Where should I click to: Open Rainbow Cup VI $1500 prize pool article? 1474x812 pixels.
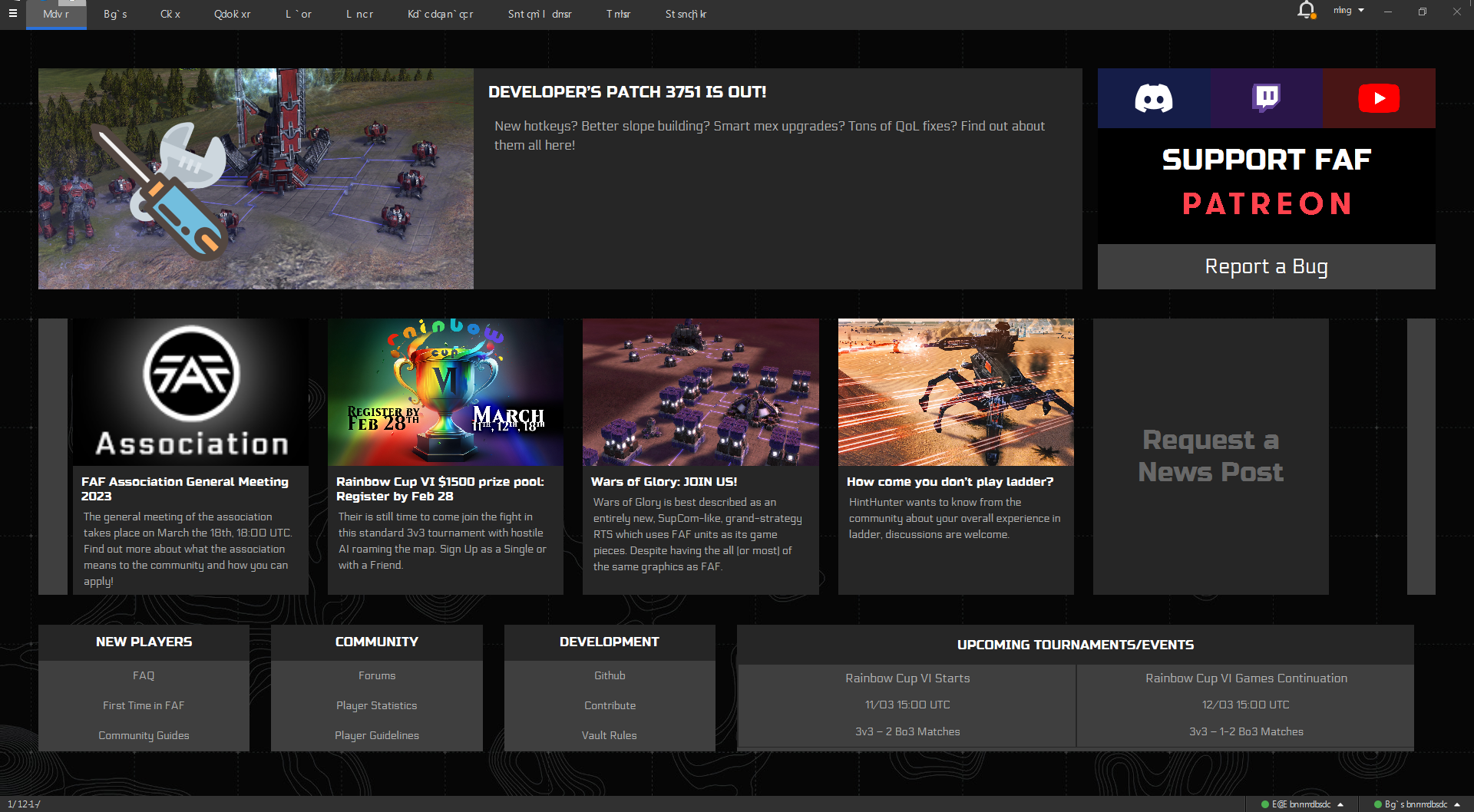pos(440,489)
